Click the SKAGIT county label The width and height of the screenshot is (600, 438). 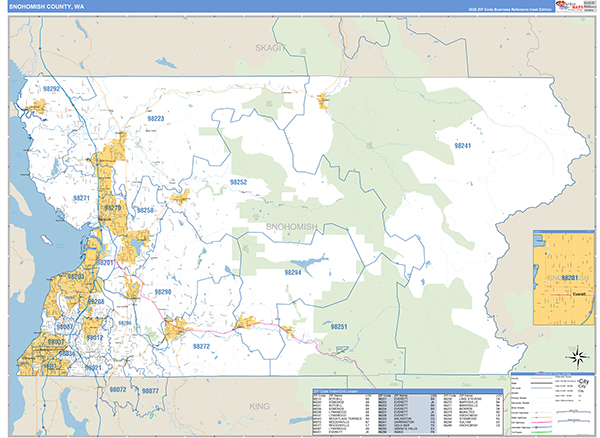tap(271, 48)
